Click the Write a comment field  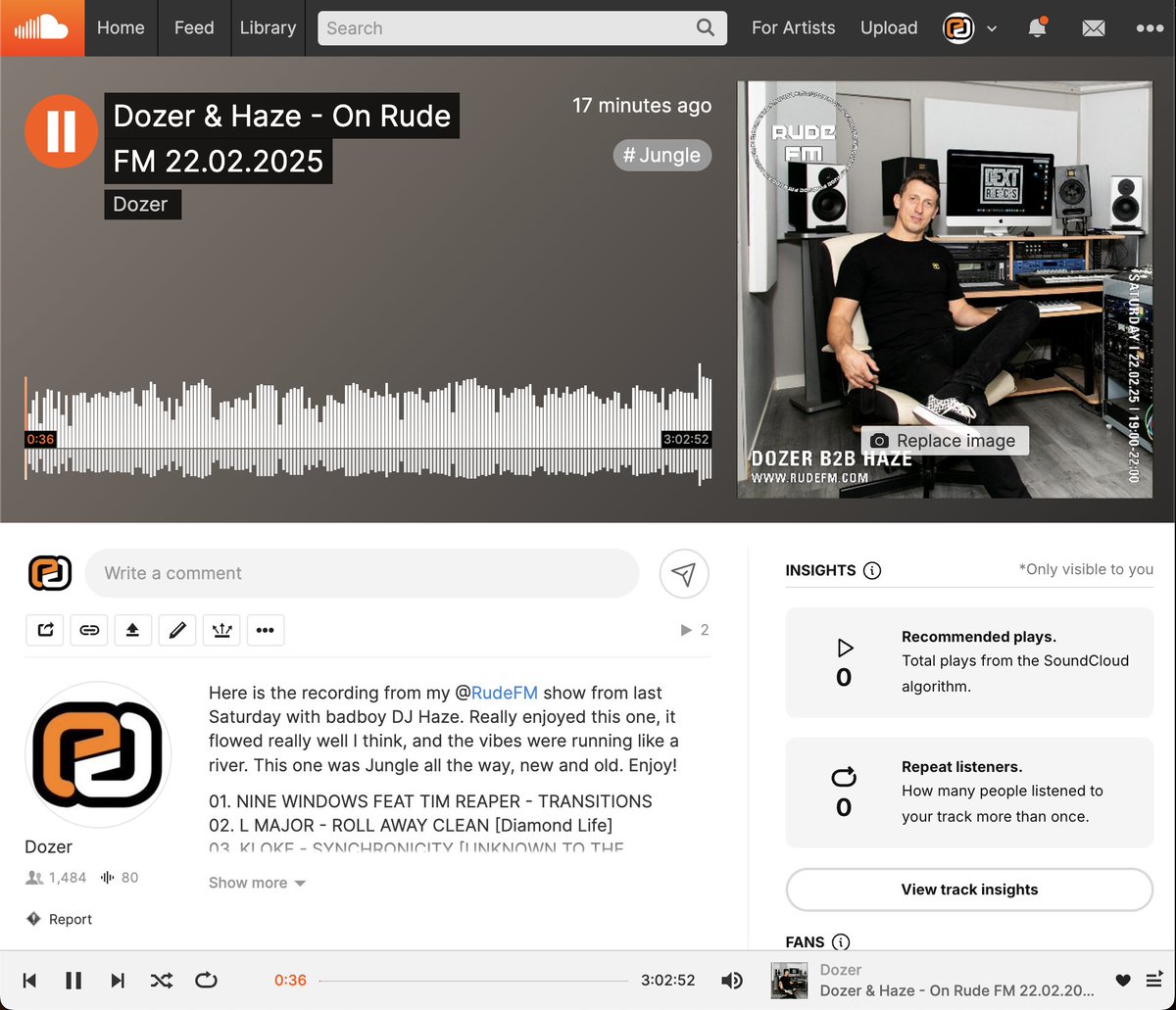point(362,573)
